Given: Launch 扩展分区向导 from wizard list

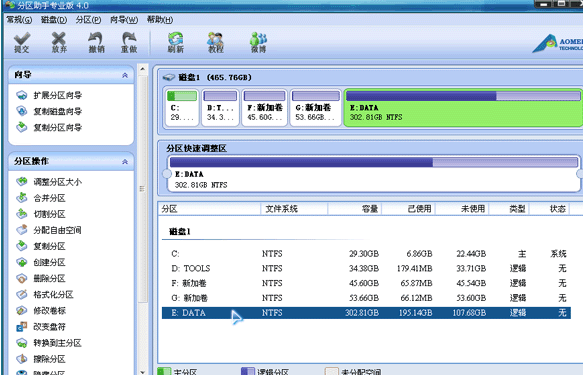Looking at the screenshot, I should (49, 96).
